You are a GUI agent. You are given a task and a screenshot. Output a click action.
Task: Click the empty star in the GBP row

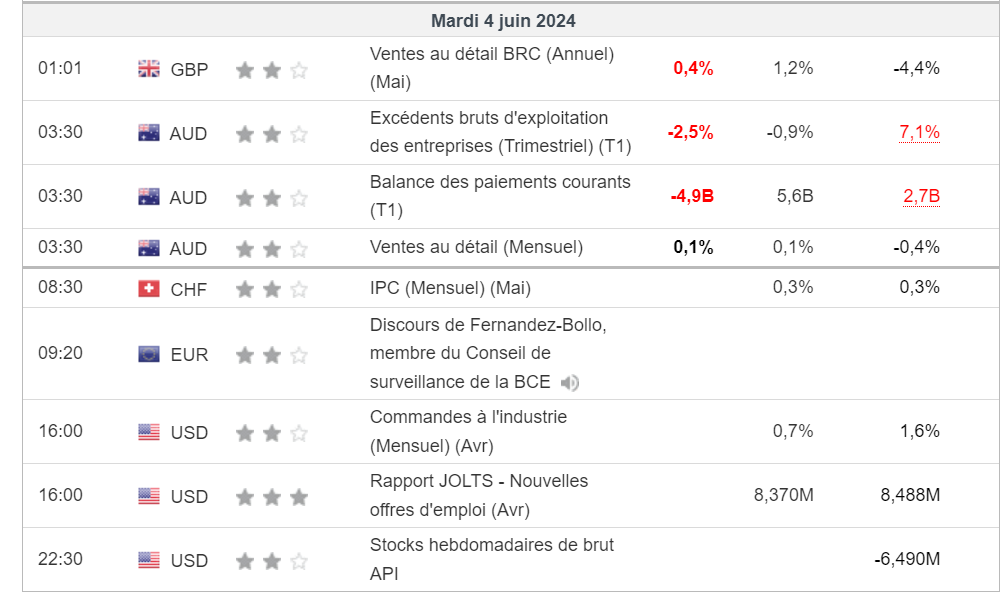(x=299, y=69)
